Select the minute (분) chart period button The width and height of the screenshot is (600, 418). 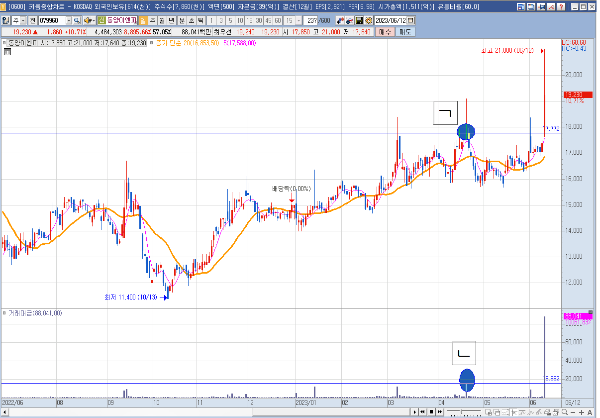pos(182,20)
